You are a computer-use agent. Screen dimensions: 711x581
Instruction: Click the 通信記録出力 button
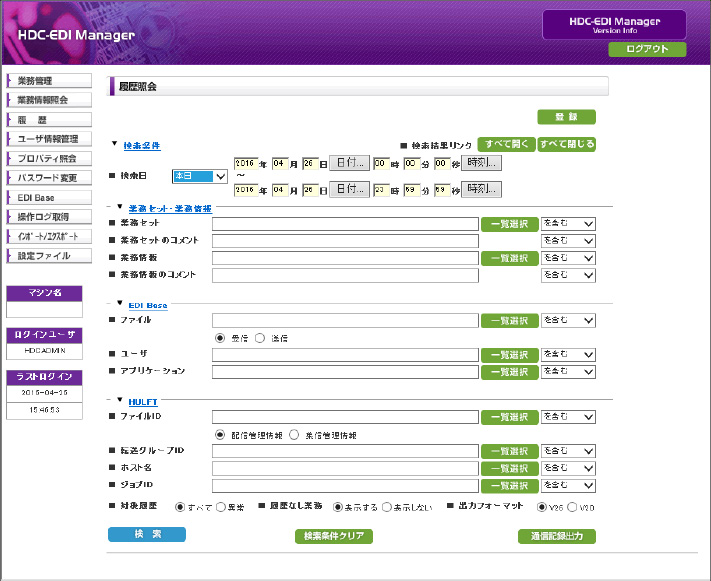pyautogui.click(x=557, y=536)
